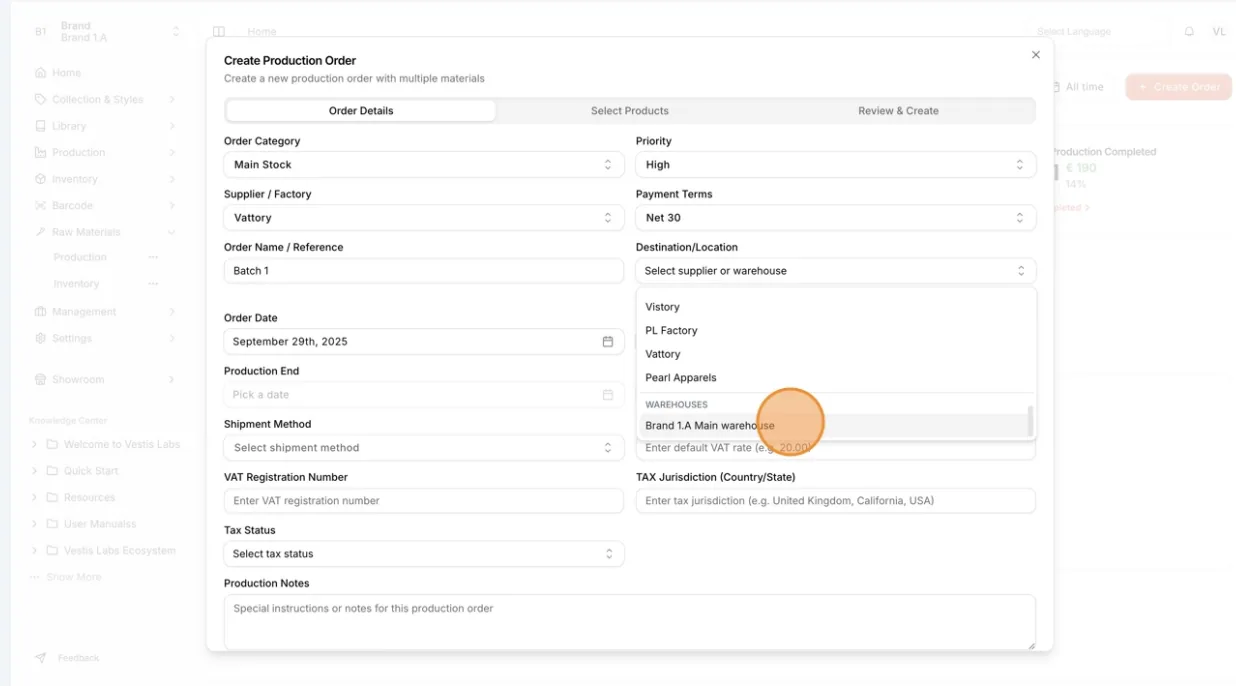Click the Feedback paper plane icon
The width and height of the screenshot is (1236, 686).
[40, 658]
